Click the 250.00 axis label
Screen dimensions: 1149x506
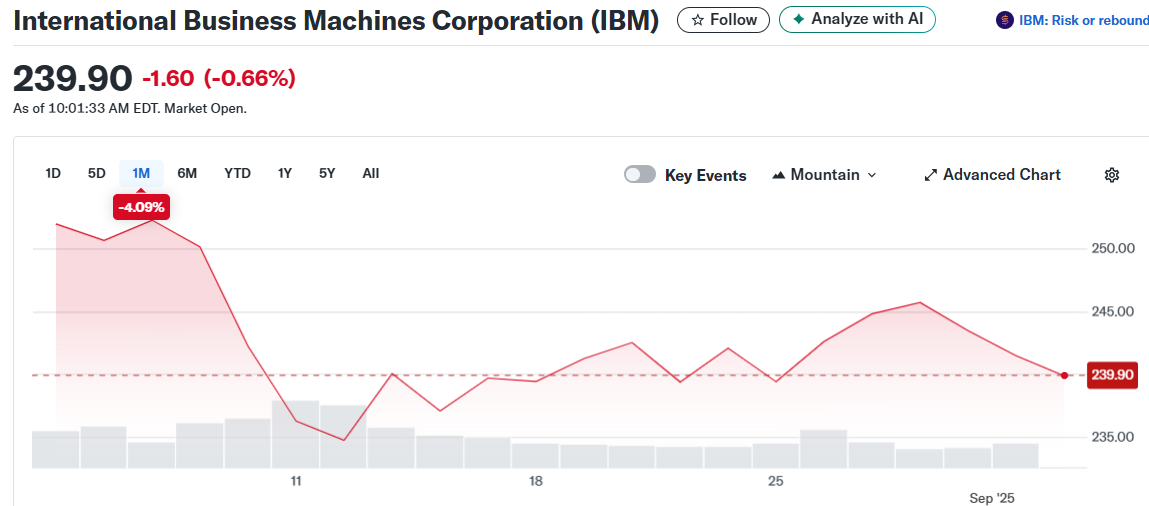[1112, 249]
